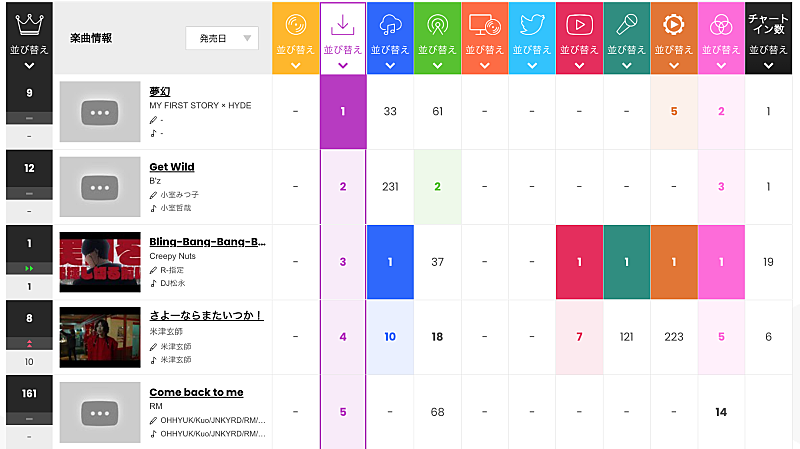Open the 発売日 dropdown
The width and height of the screenshot is (800, 449).
click(x=222, y=38)
